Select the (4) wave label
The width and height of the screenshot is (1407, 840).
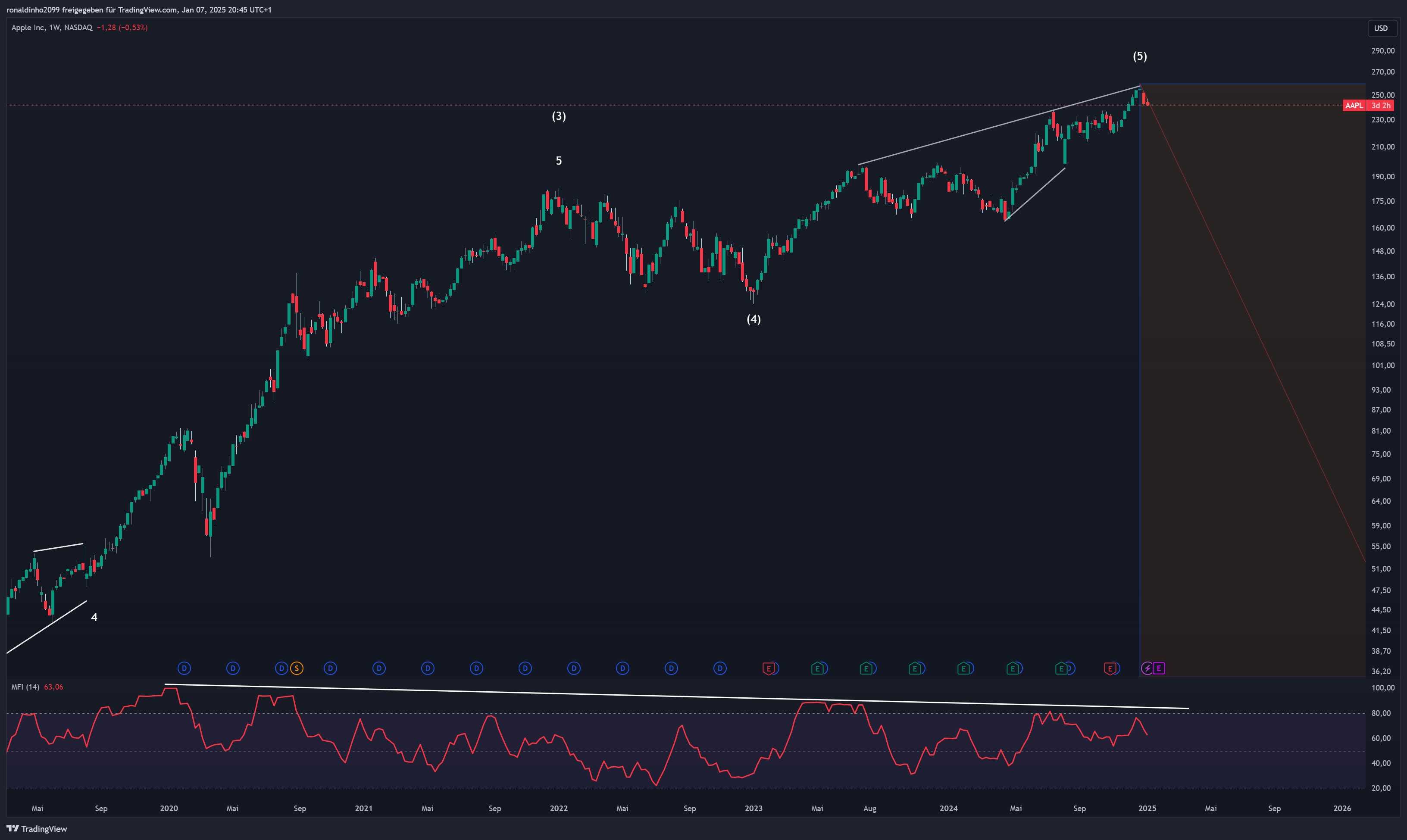coord(754,319)
